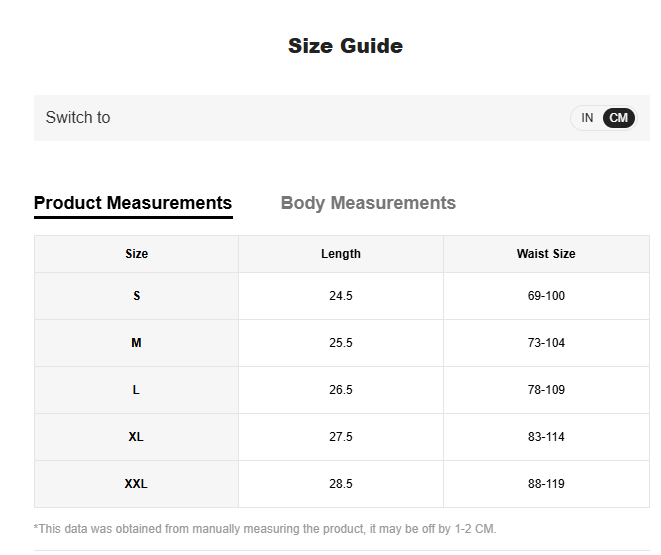The height and width of the screenshot is (555, 661).
Task: Click the 26.5 length value
Action: [x=341, y=390]
